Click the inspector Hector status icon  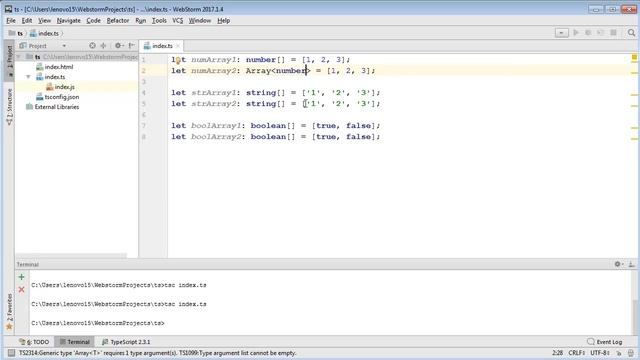click(x=631, y=353)
